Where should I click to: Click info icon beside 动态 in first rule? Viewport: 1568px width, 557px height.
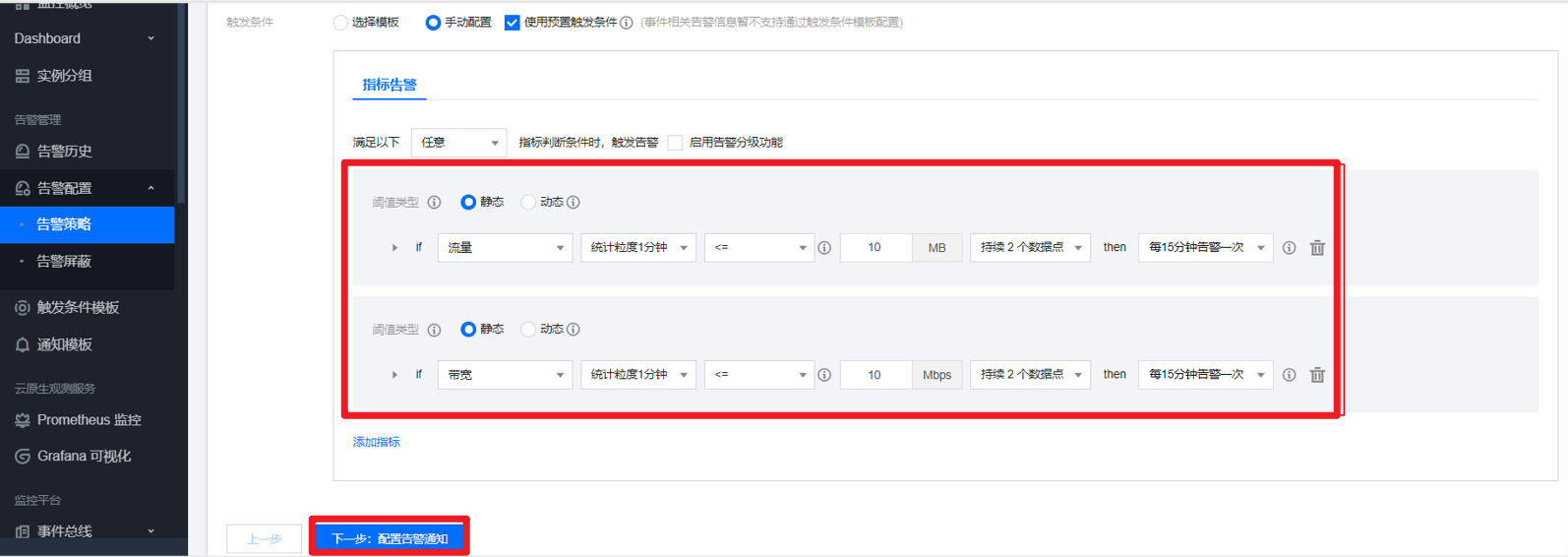point(573,203)
